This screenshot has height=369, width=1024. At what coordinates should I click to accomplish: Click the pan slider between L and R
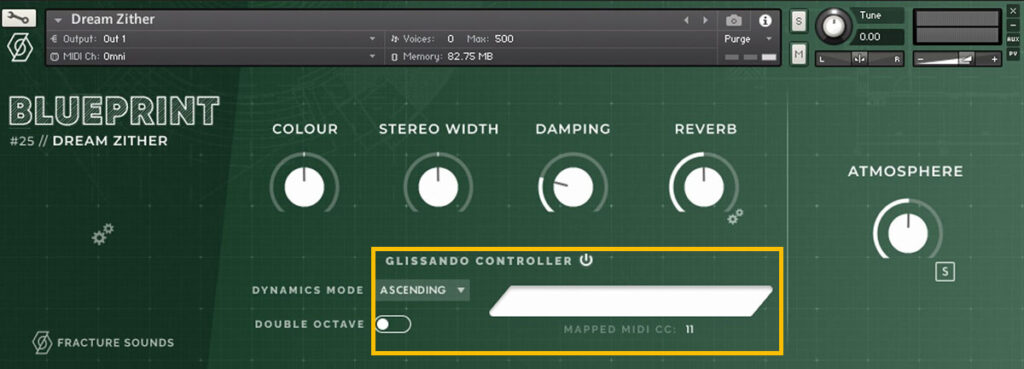(859, 59)
